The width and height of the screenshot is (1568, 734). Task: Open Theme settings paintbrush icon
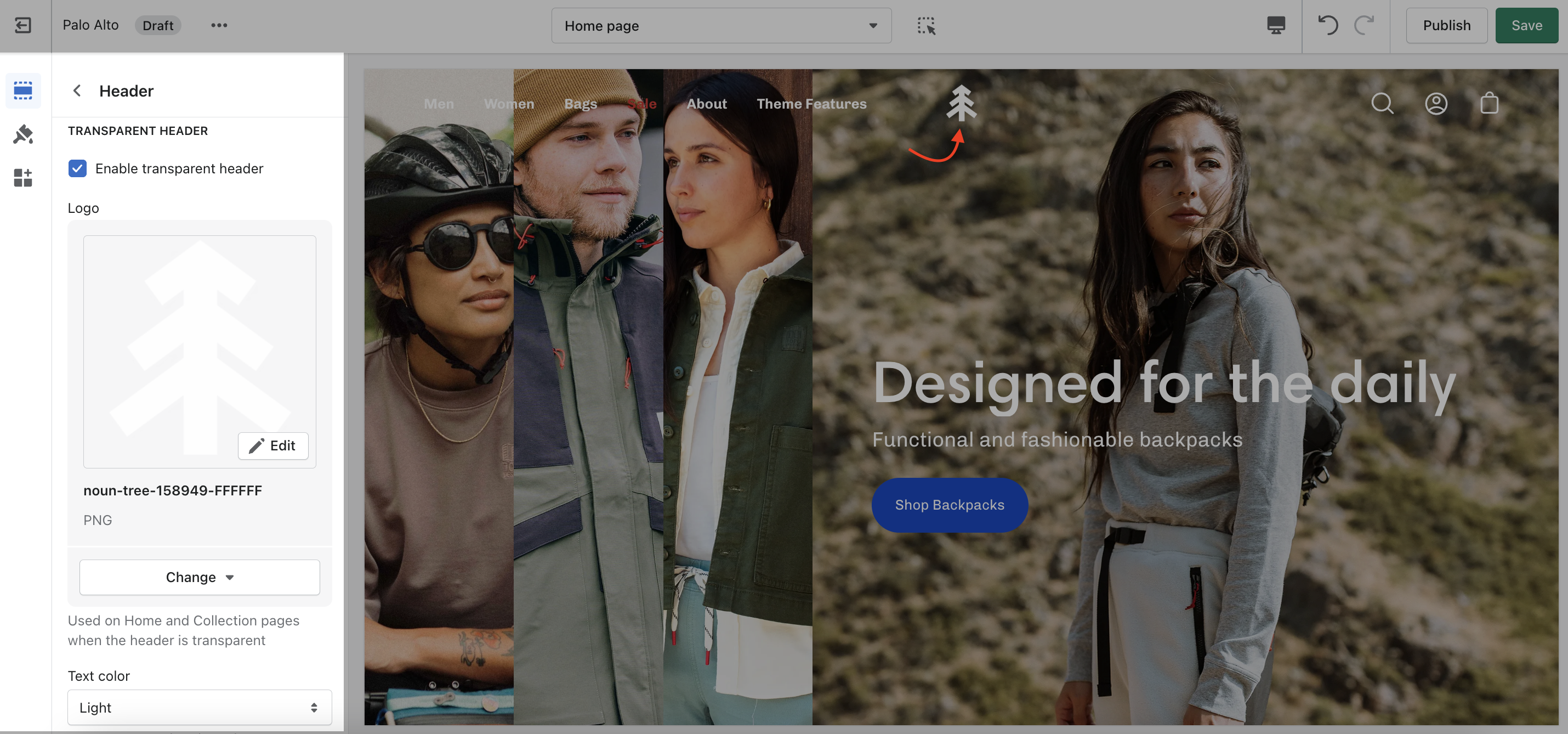[x=23, y=134]
